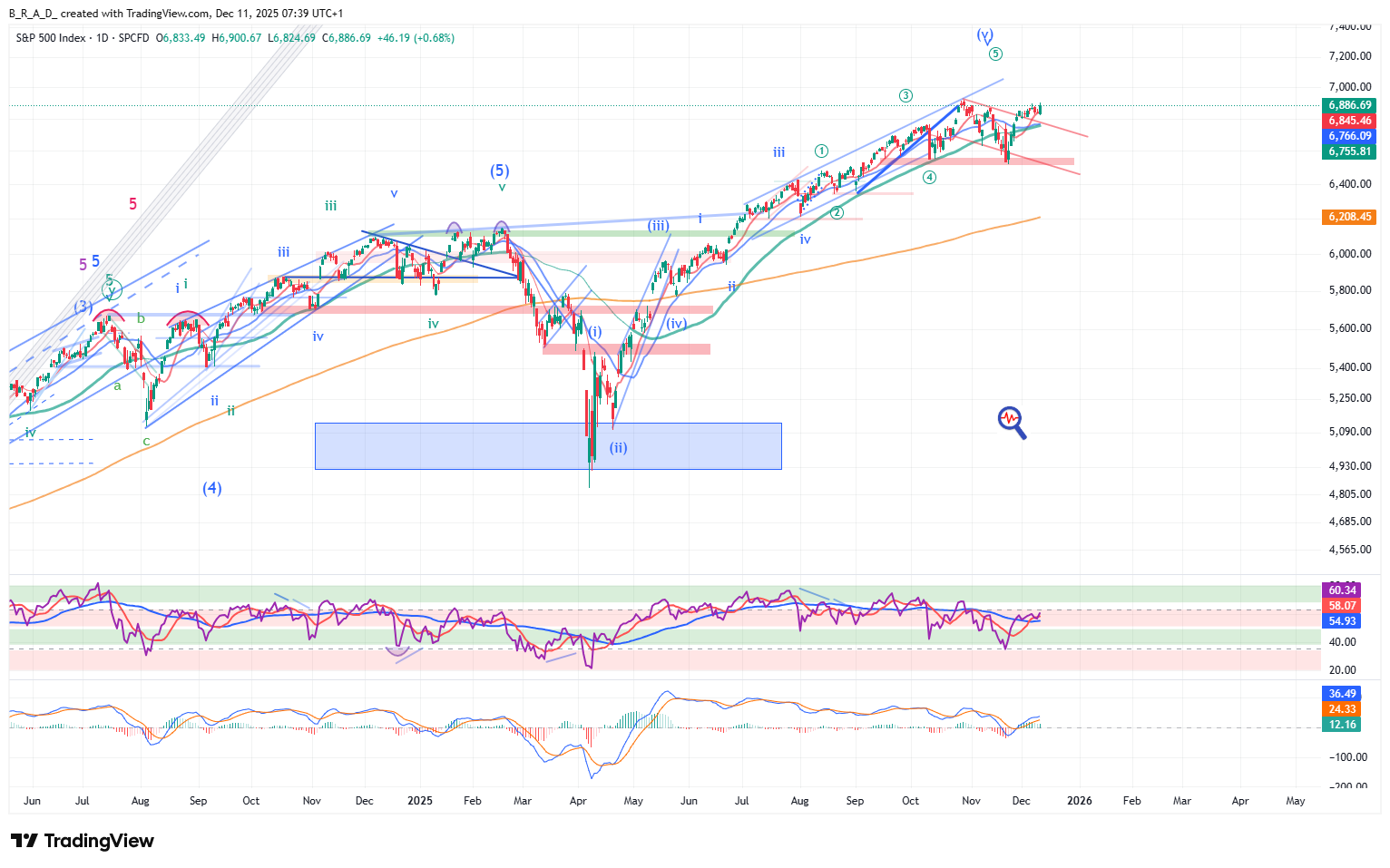The height and width of the screenshot is (868, 1390).
Task: Click the blue (5) wave label
Action: (x=500, y=171)
